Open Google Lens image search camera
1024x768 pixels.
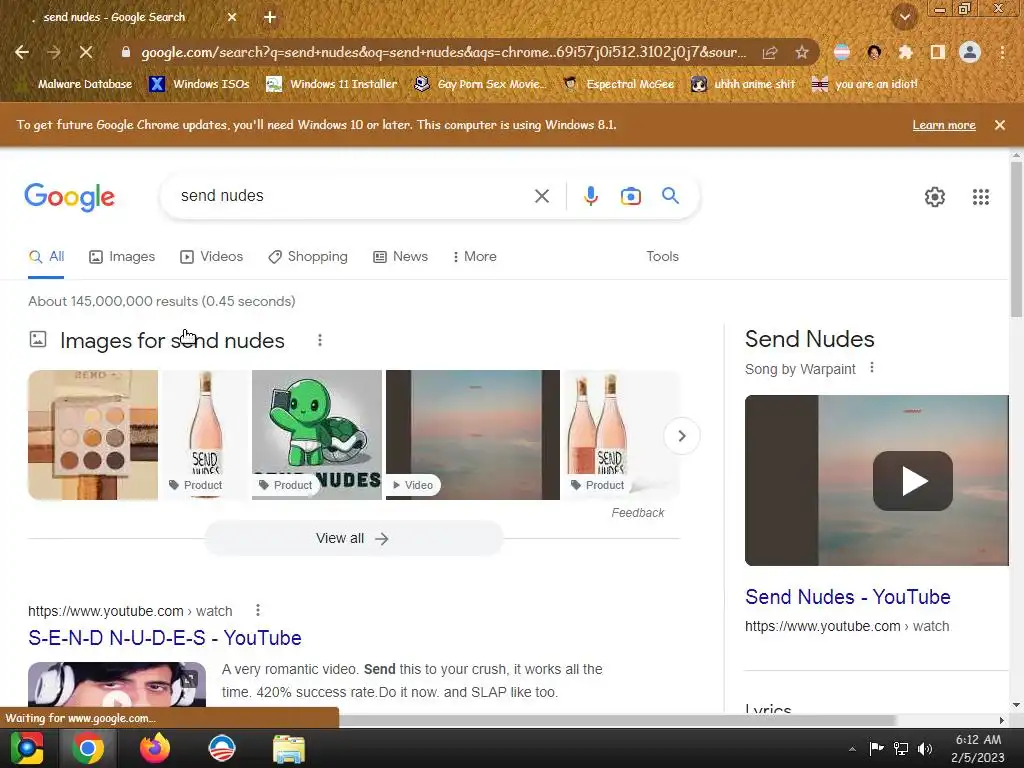tap(631, 196)
